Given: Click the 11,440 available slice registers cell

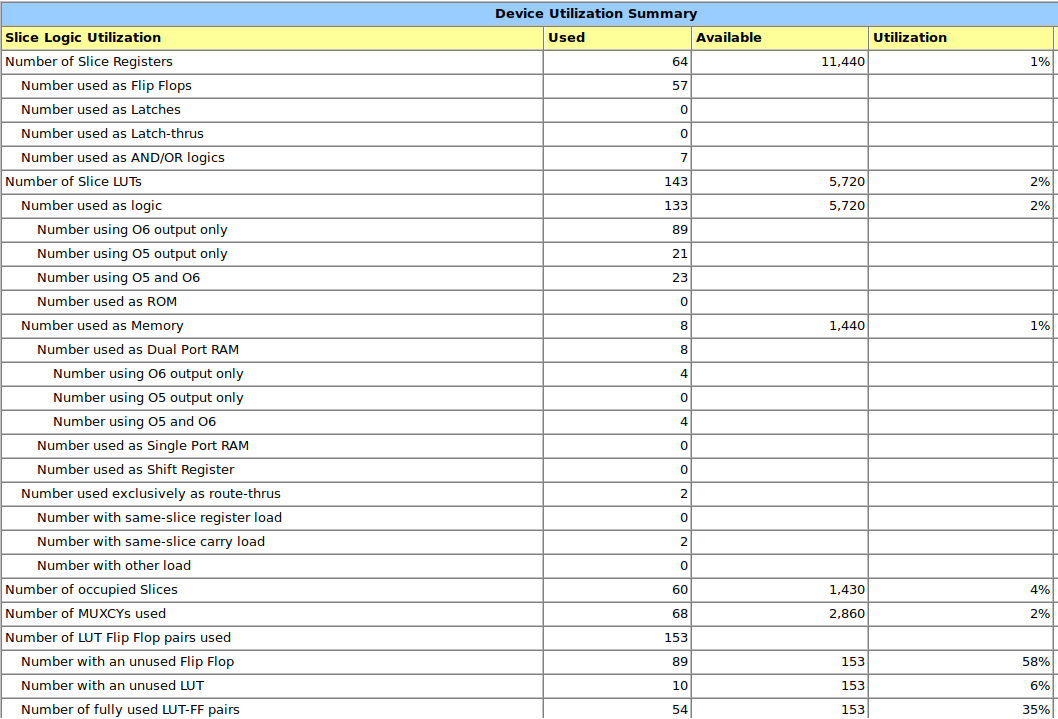Looking at the screenshot, I should (838, 62).
